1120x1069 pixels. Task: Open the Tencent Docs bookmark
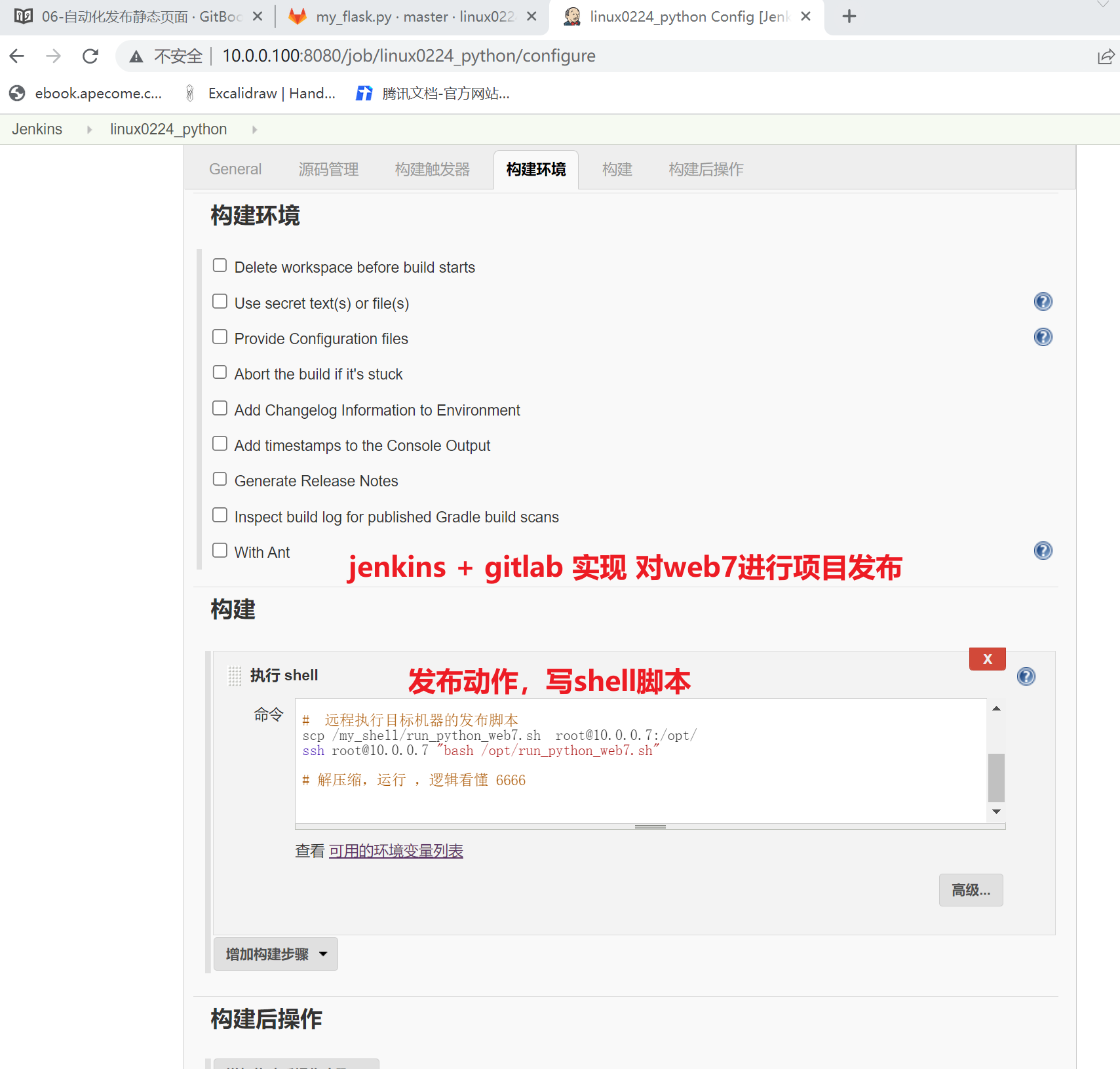433,94
